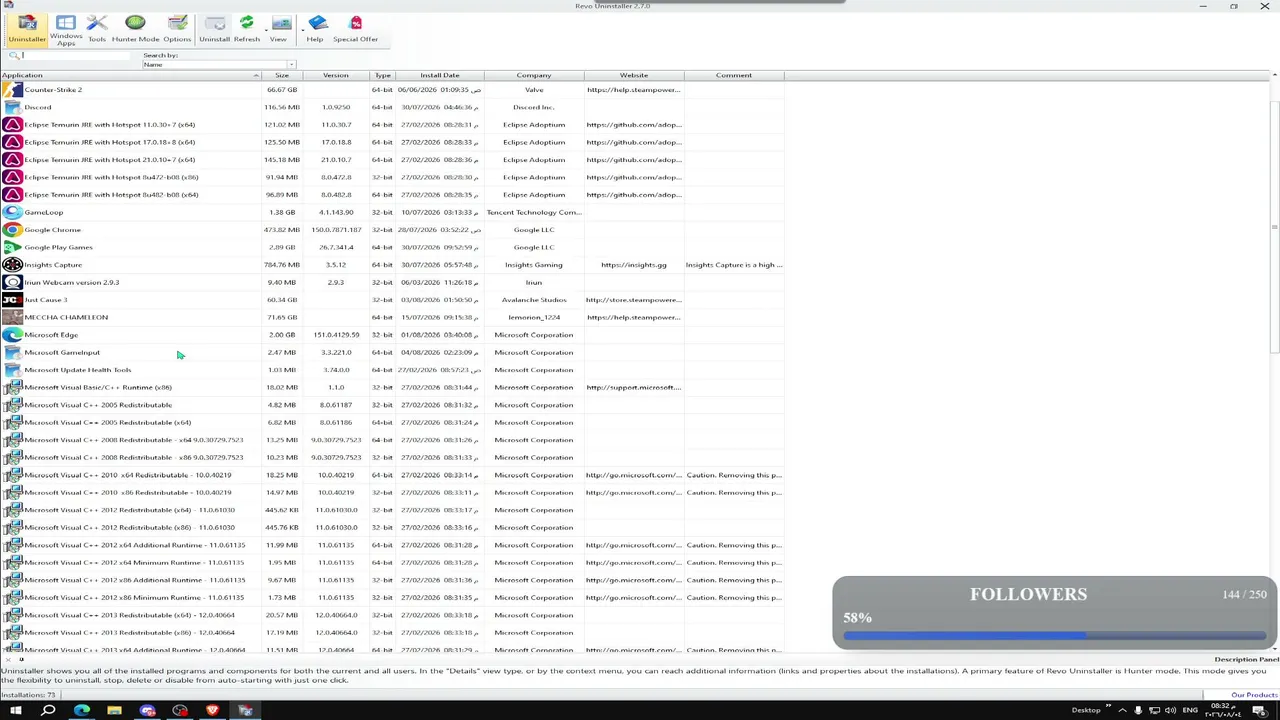Select the MECCHA CHAMELEON icon
This screenshot has width=1280, height=720.
pos(12,317)
